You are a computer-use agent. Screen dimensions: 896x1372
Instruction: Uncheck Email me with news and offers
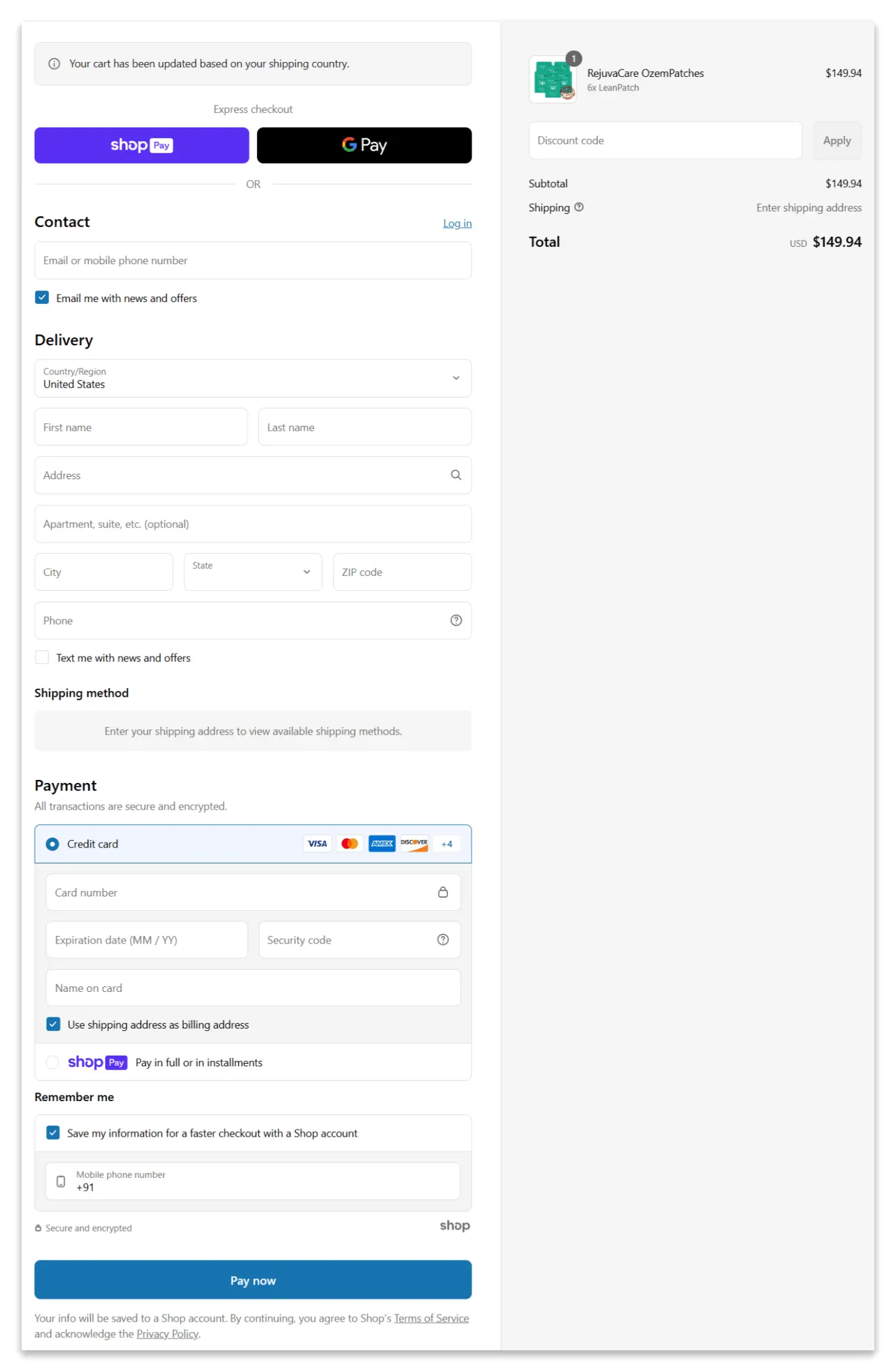(x=42, y=298)
